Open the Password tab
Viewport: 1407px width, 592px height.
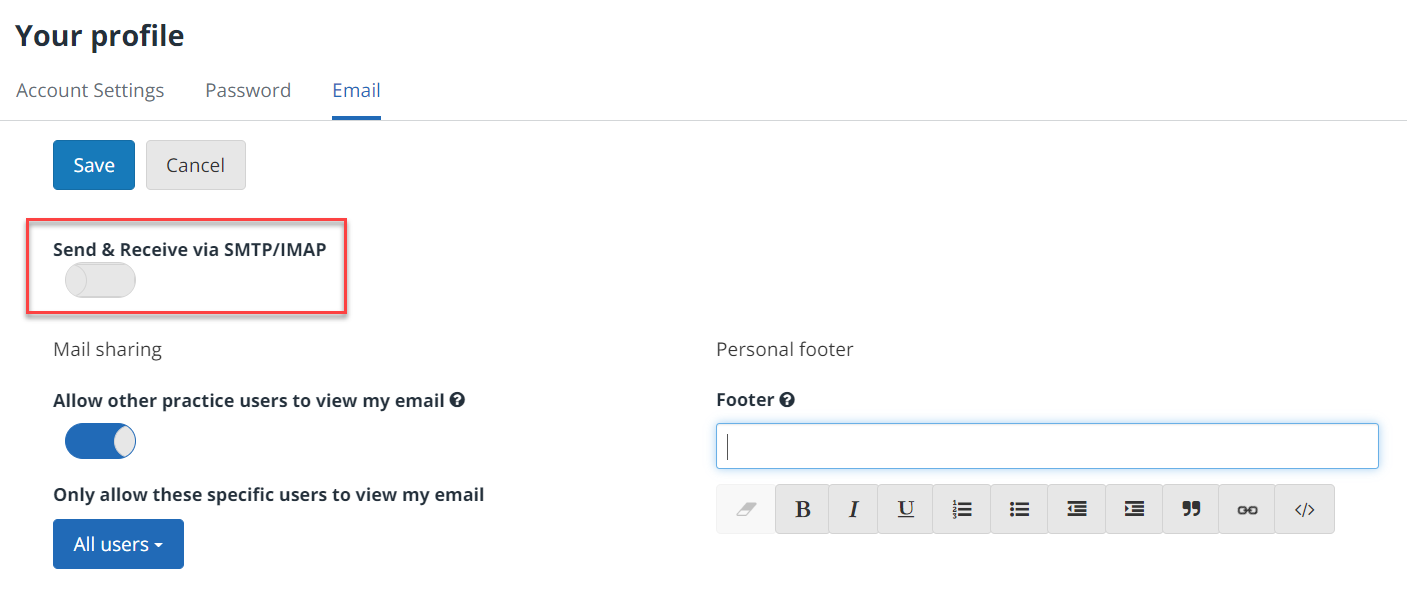[x=248, y=91]
